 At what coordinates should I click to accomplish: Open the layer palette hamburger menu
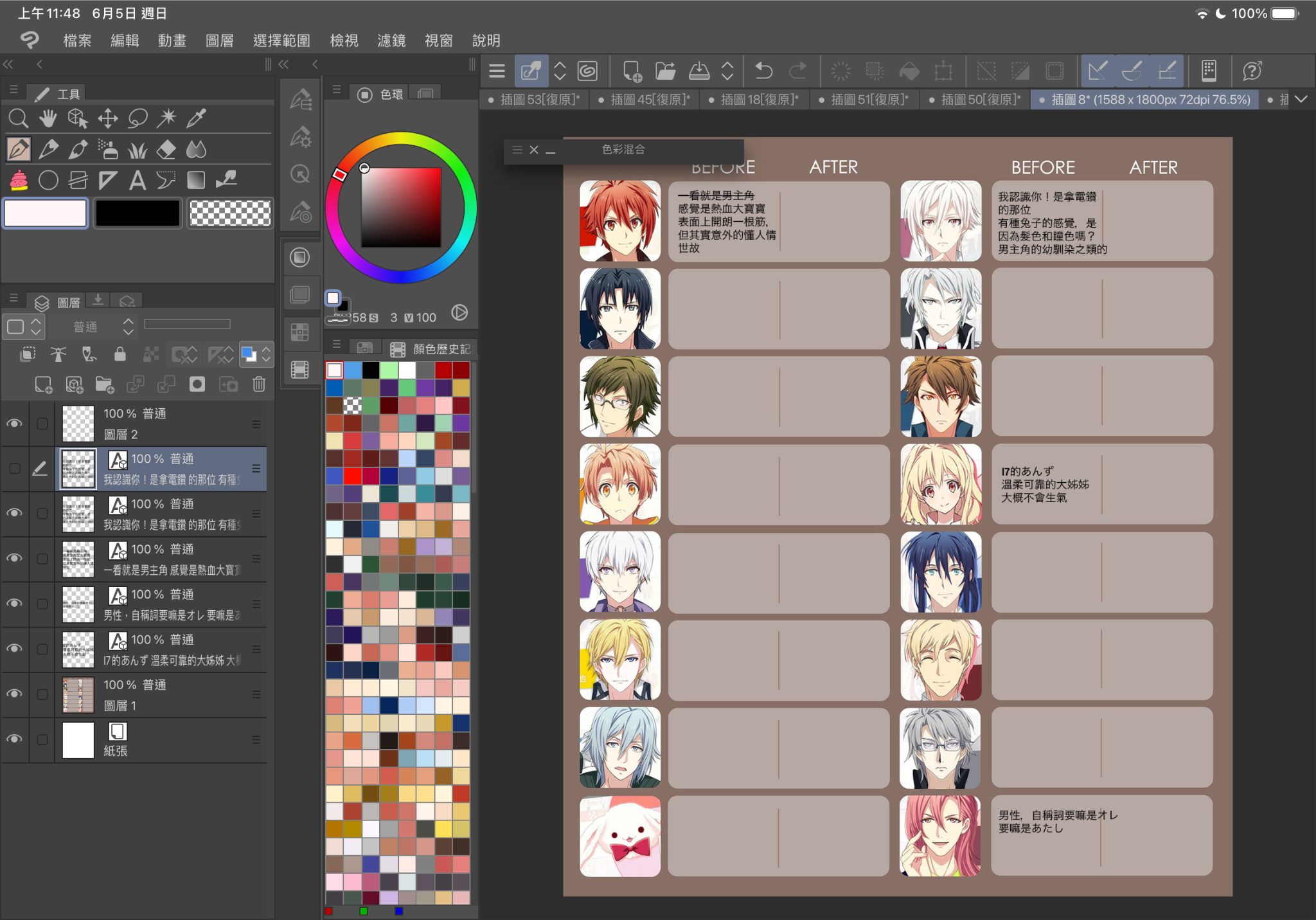[13, 298]
